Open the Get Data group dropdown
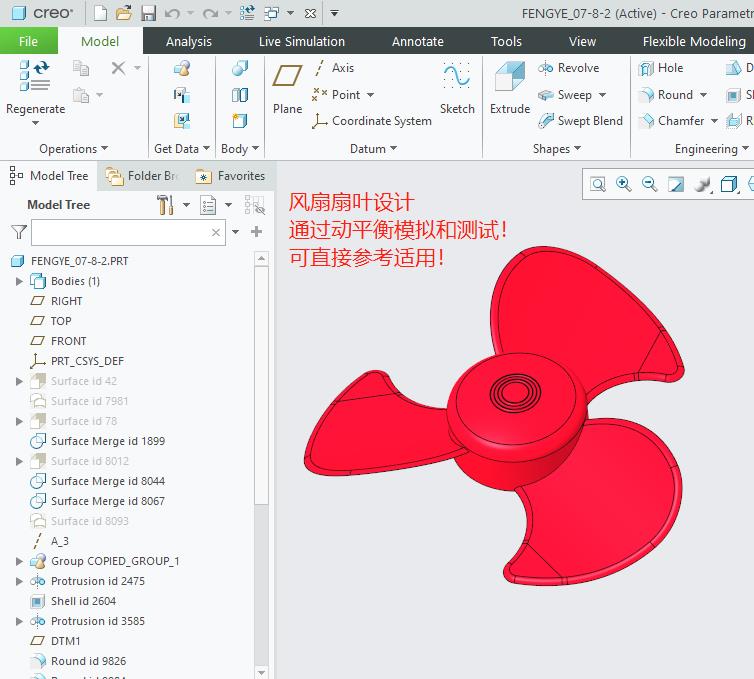 tap(182, 149)
